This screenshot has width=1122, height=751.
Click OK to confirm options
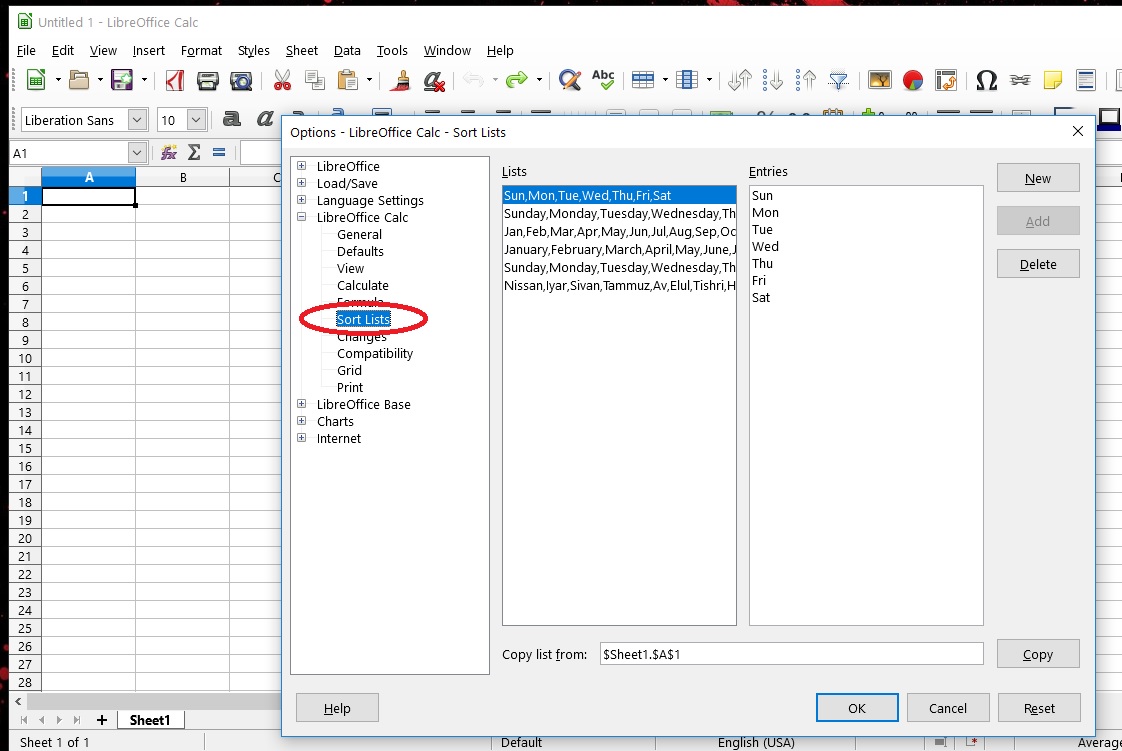click(x=857, y=708)
